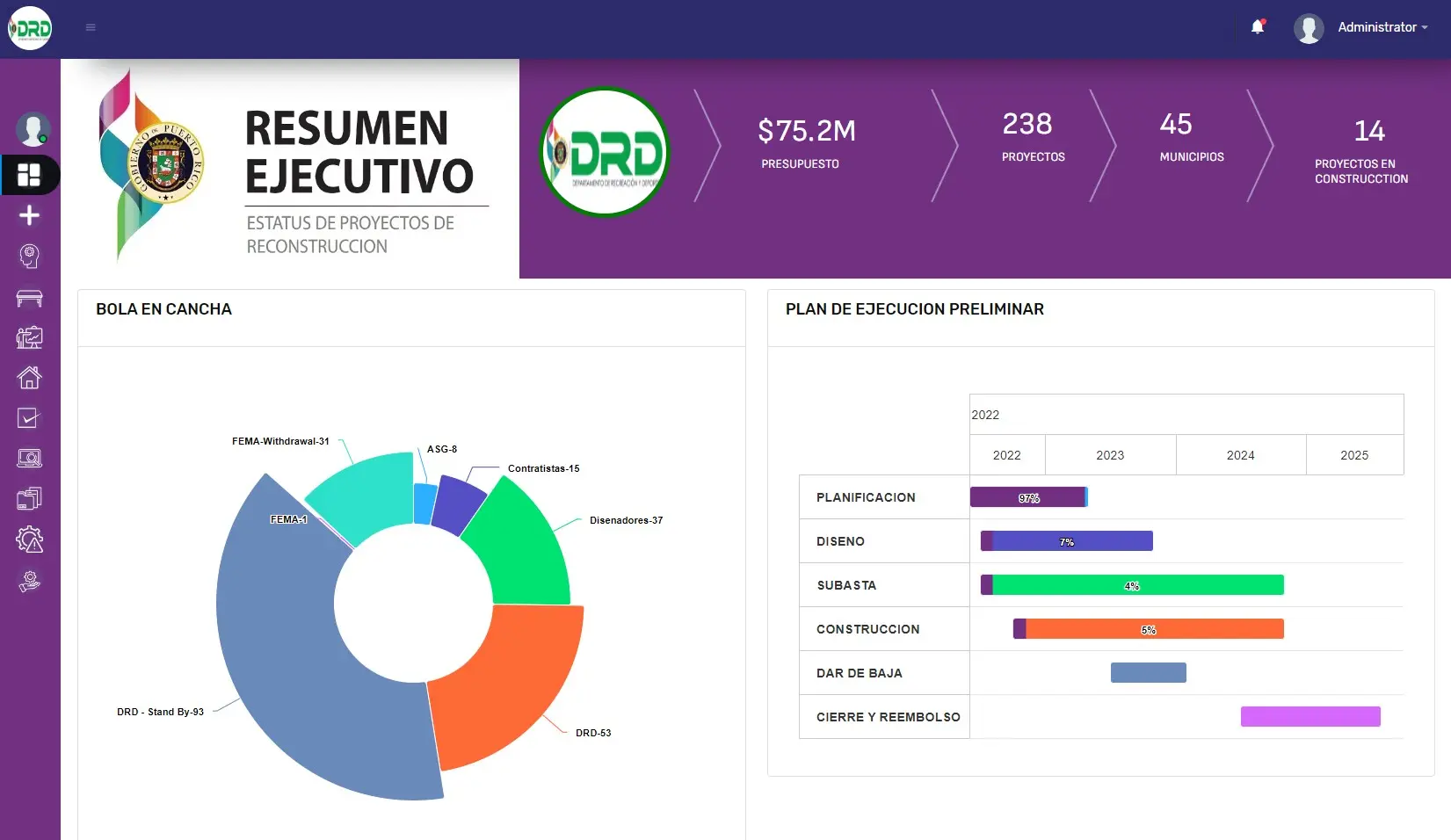The height and width of the screenshot is (840, 1451).
Task: Click the laptop search icon in sidebar
Action: 29,459
